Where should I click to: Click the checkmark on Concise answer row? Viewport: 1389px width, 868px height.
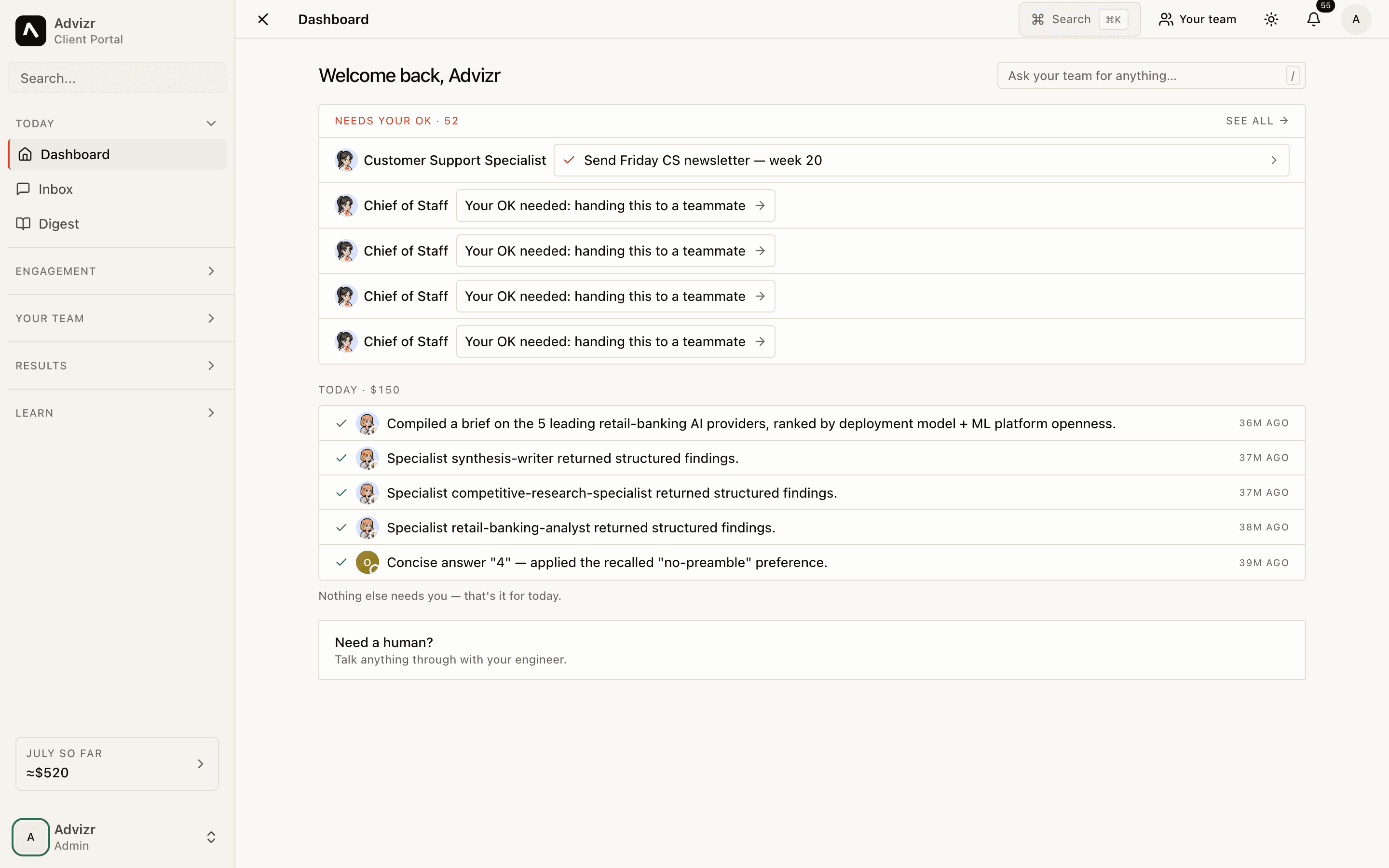(x=341, y=563)
